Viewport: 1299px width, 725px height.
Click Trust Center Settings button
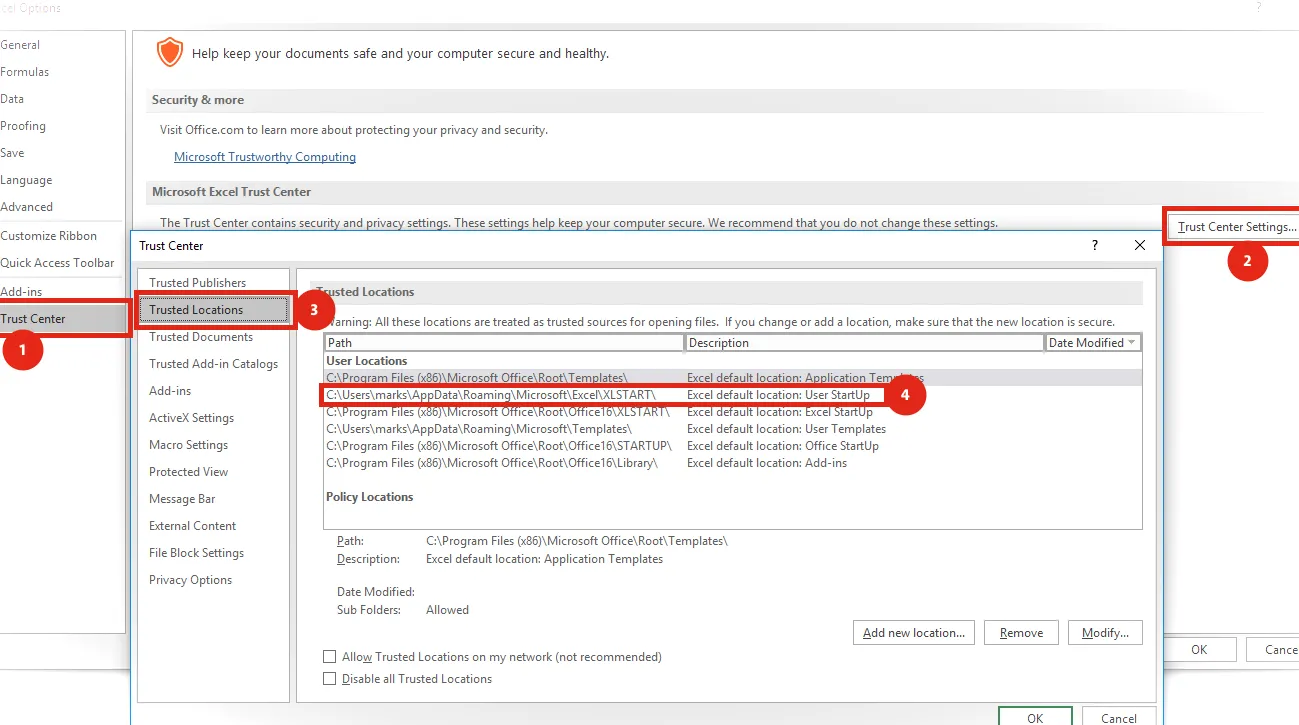click(x=1235, y=227)
